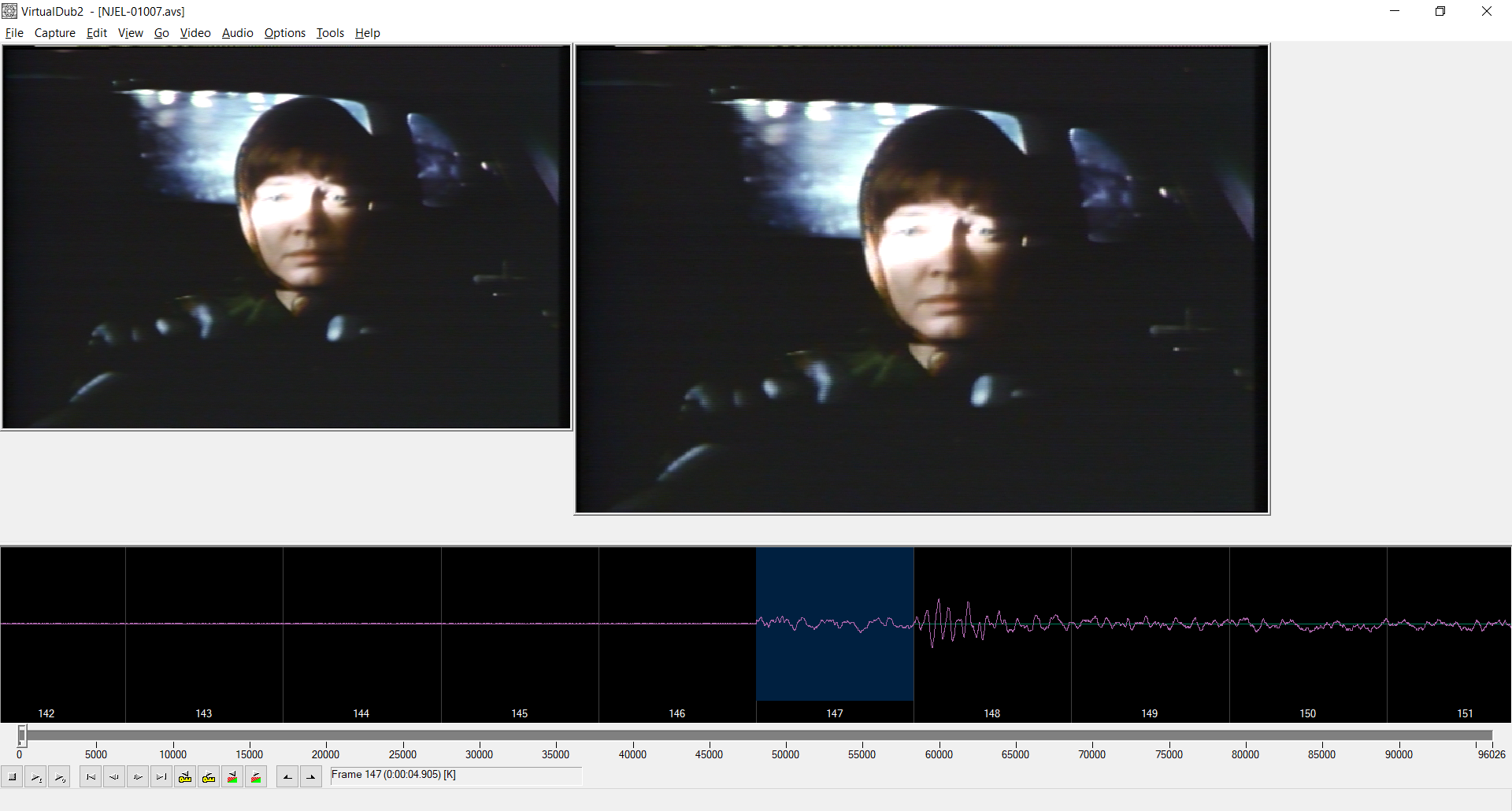The width and height of the screenshot is (1512, 811).
Task: Click the Stop playback button
Action: [12, 777]
